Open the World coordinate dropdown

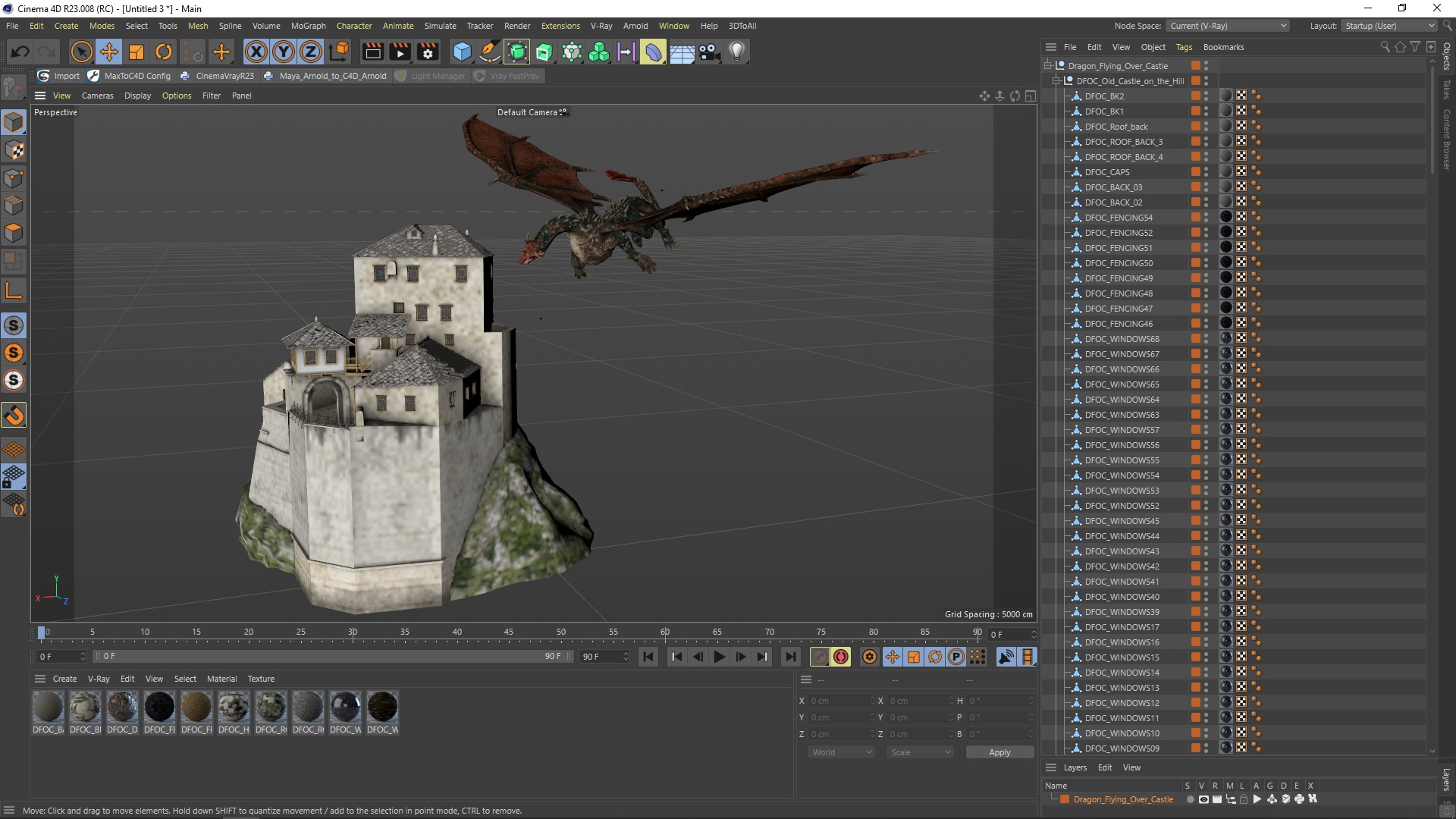coord(841,752)
